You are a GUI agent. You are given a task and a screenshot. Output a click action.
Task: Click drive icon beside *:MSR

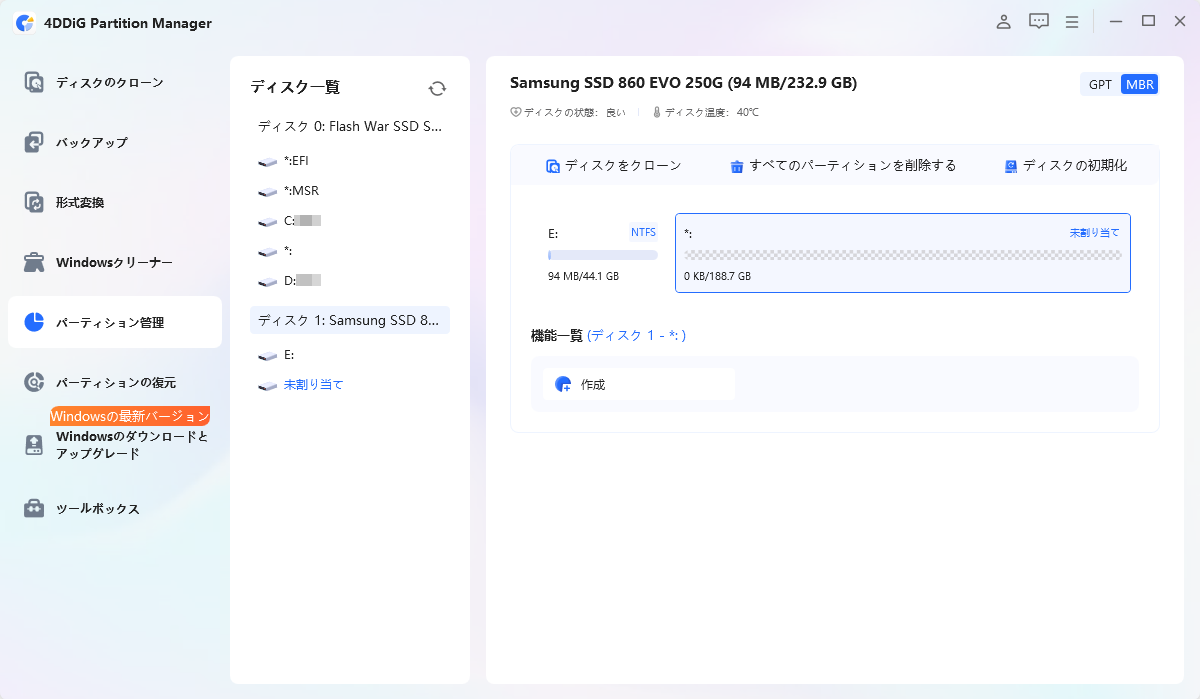(267, 191)
